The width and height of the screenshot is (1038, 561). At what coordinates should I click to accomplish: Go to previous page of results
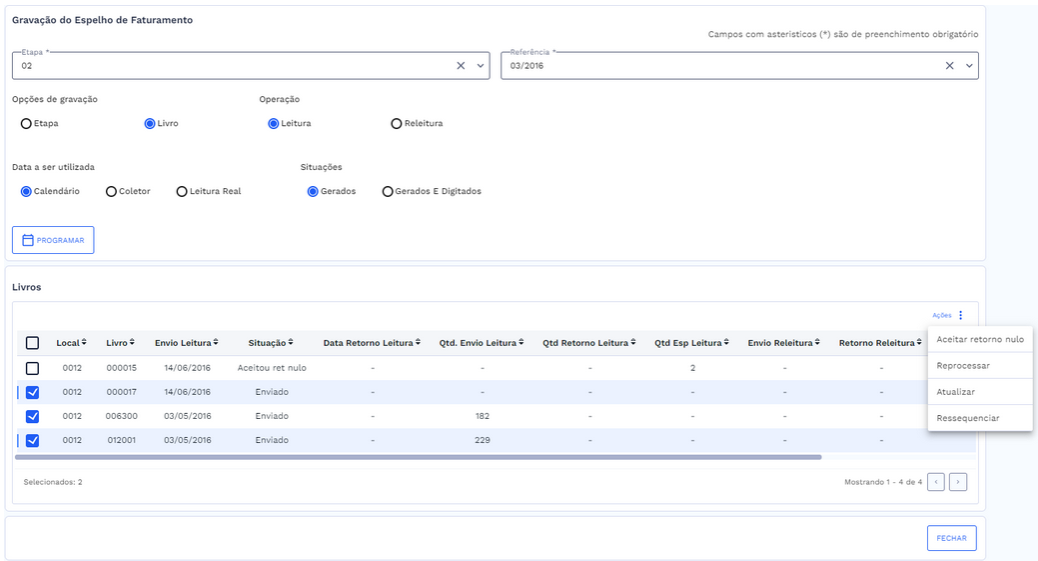(x=936, y=482)
